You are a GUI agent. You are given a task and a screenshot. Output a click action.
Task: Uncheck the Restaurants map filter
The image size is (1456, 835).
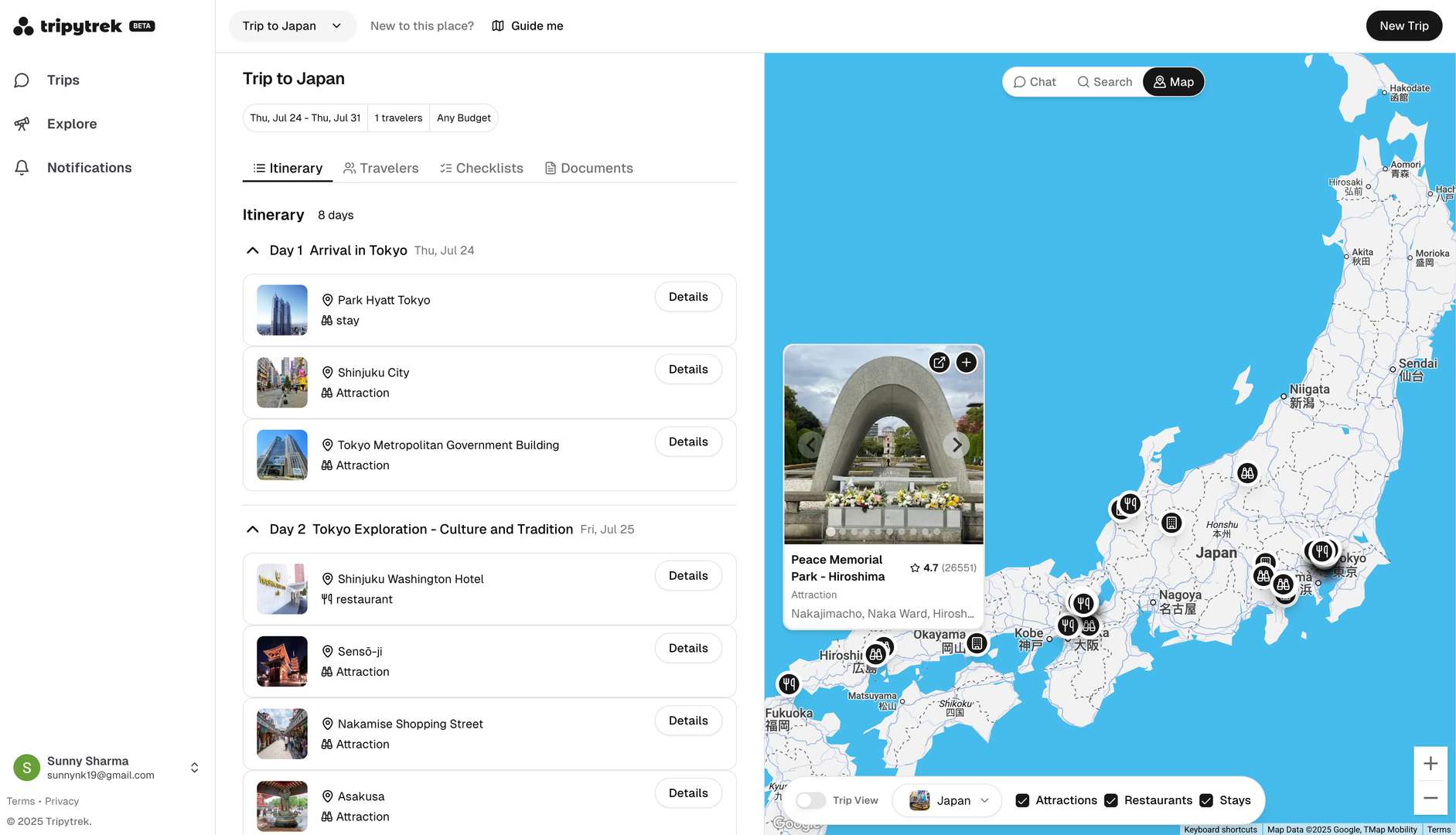(1111, 800)
